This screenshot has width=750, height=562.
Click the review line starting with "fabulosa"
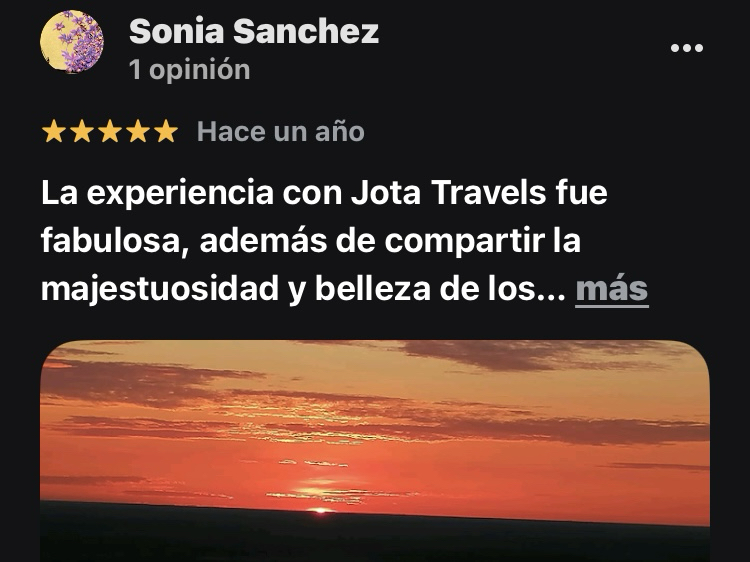[311, 241]
